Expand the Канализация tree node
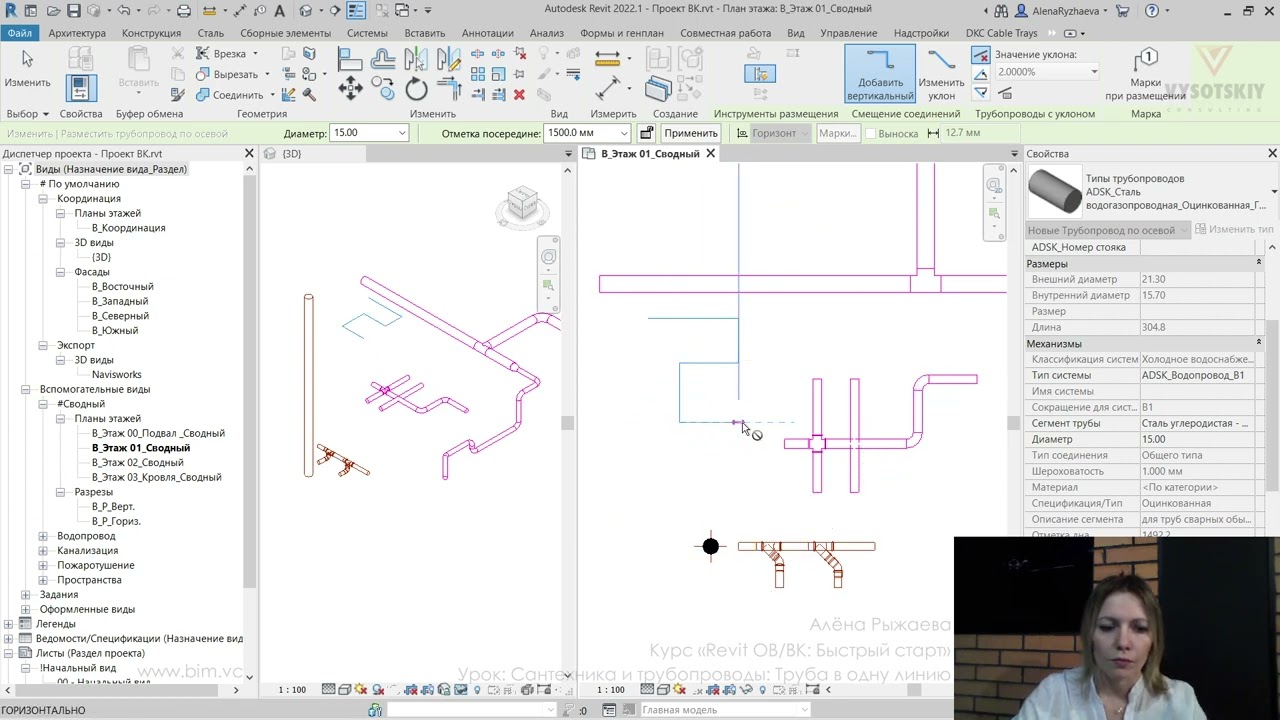 coord(43,551)
